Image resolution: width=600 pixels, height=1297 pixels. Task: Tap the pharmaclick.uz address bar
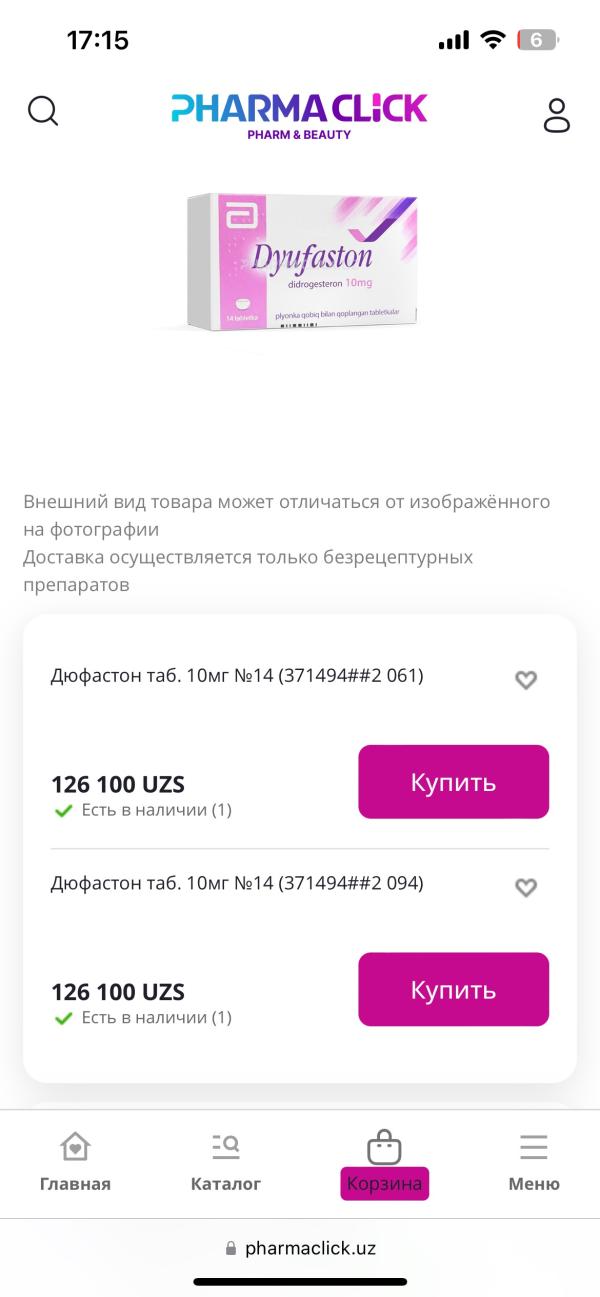tap(300, 1248)
